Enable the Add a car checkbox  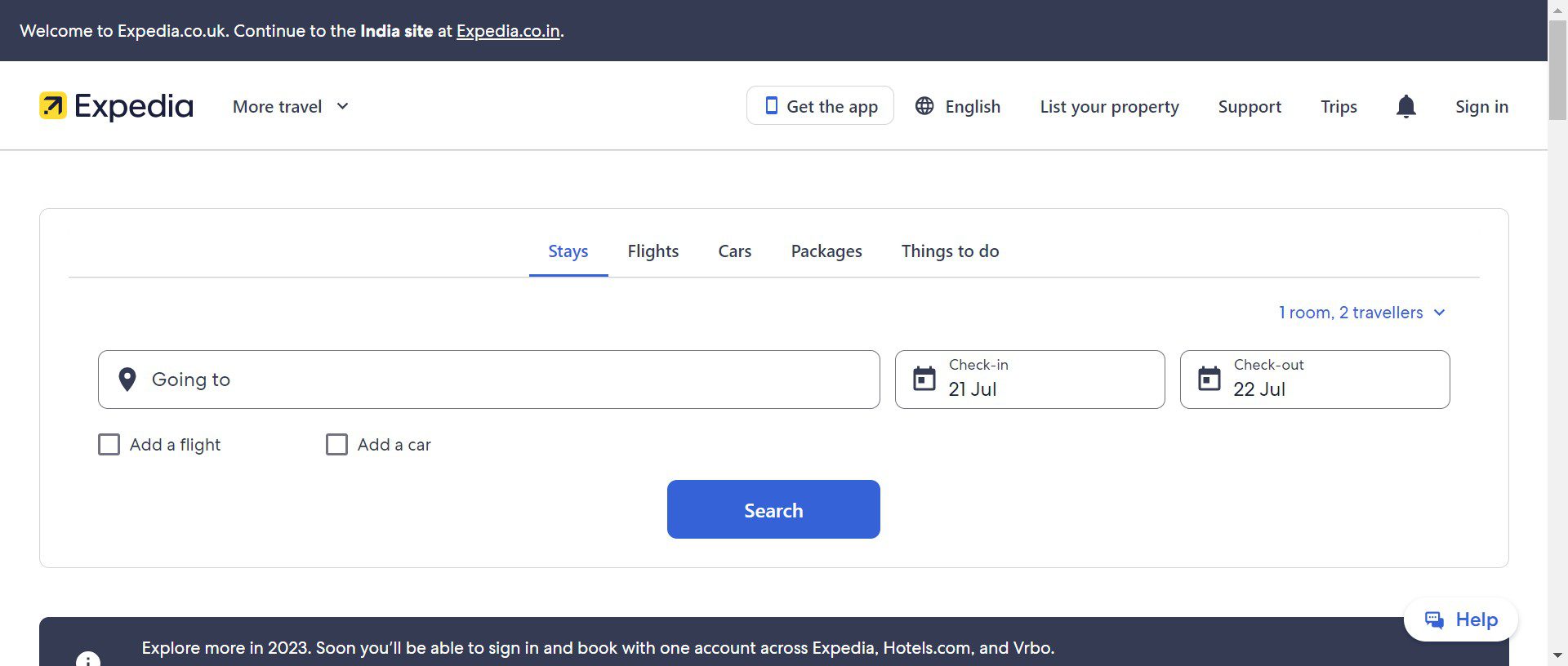pyautogui.click(x=336, y=445)
